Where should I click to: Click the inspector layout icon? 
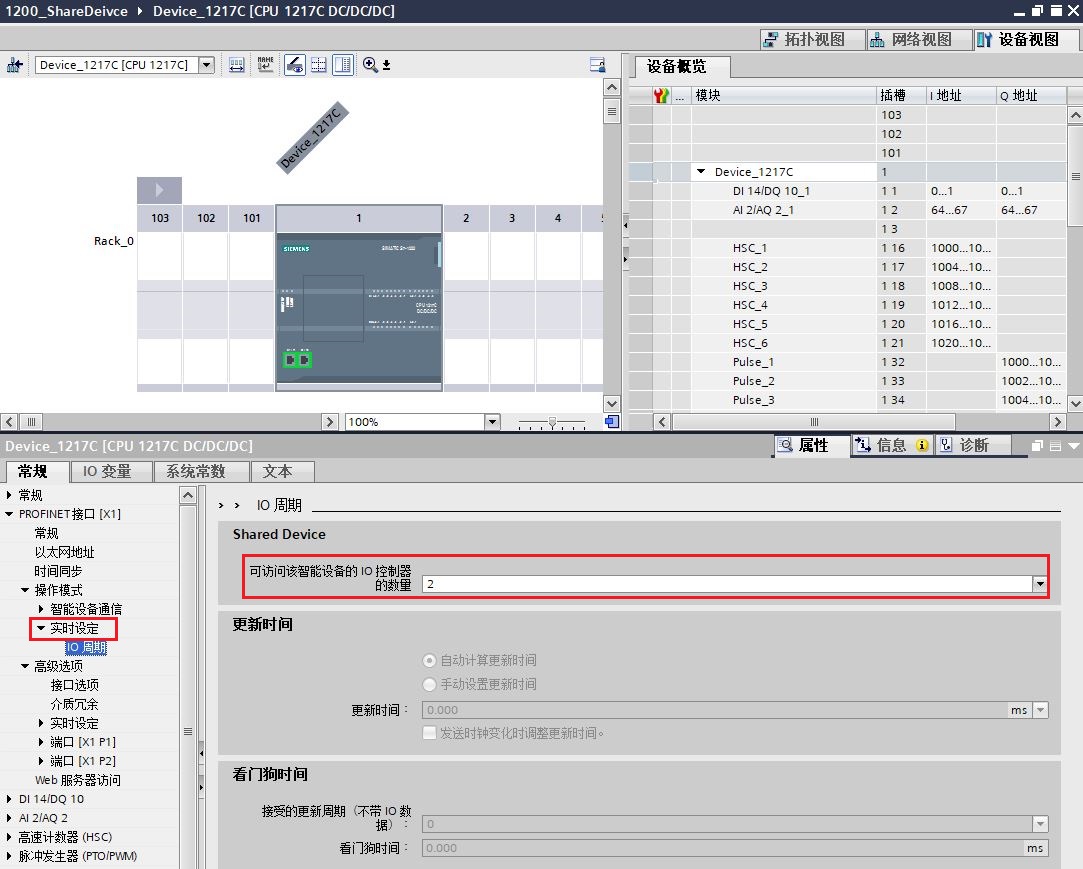pos(1055,446)
